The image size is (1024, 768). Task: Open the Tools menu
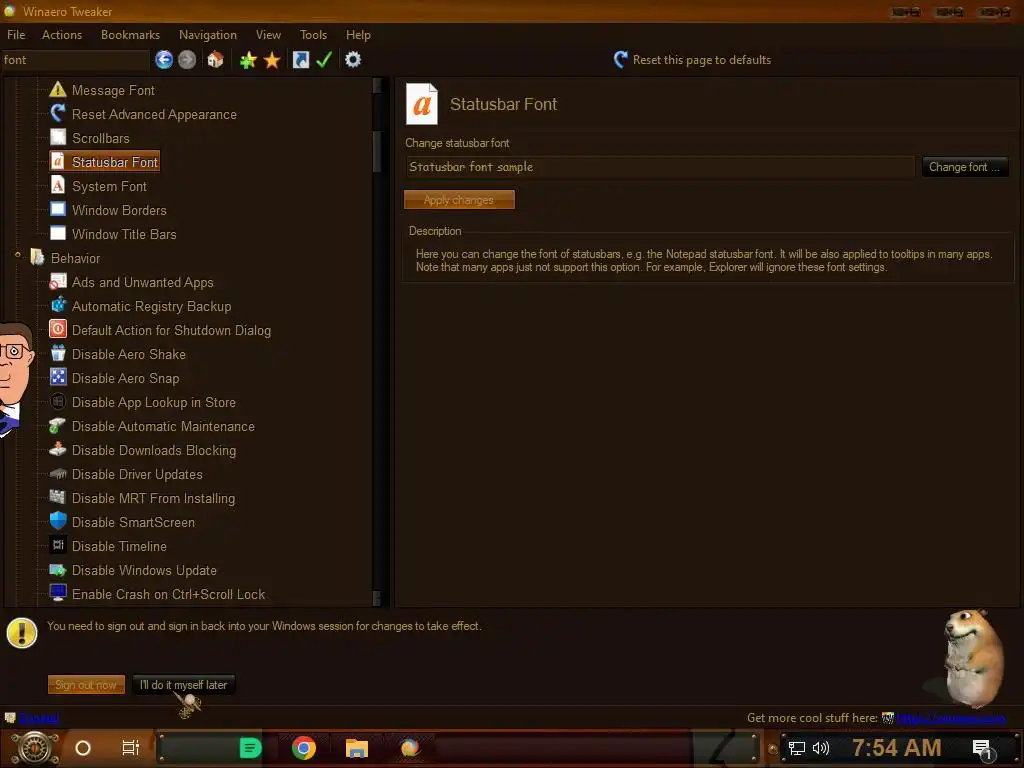click(x=313, y=35)
